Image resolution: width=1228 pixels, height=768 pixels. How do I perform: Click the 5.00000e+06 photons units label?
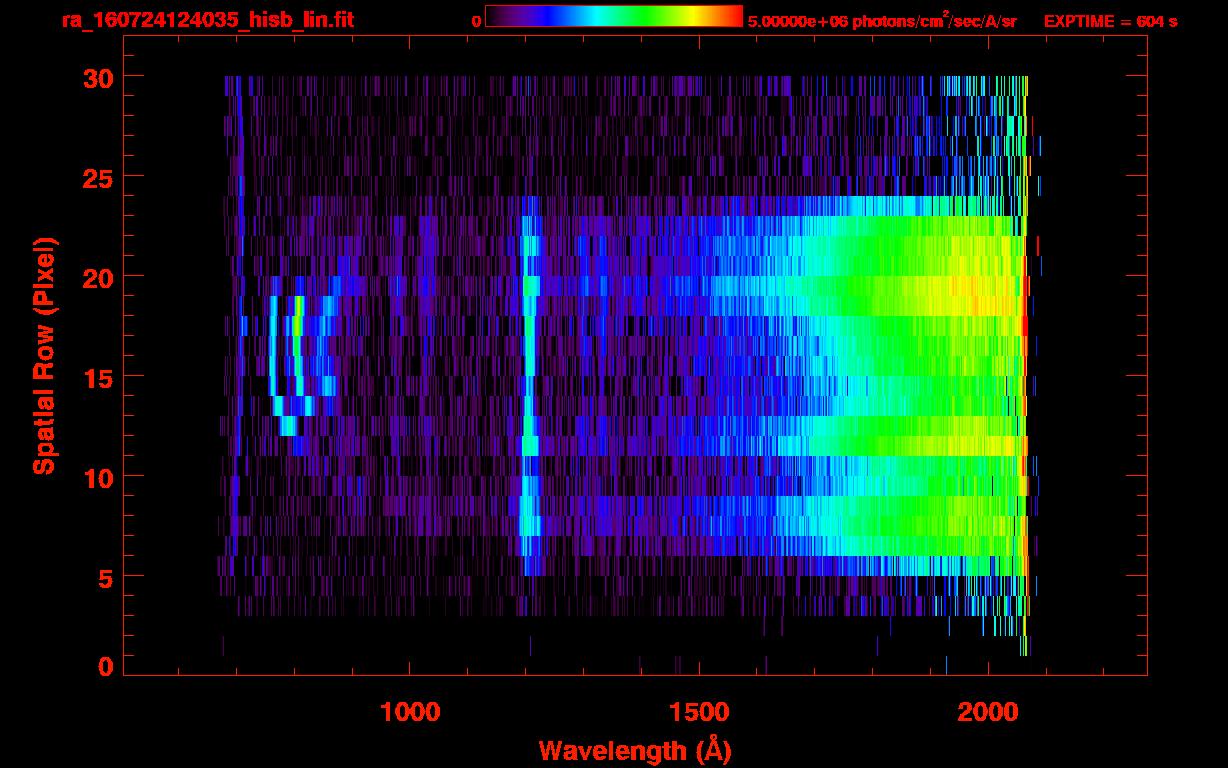882,21
